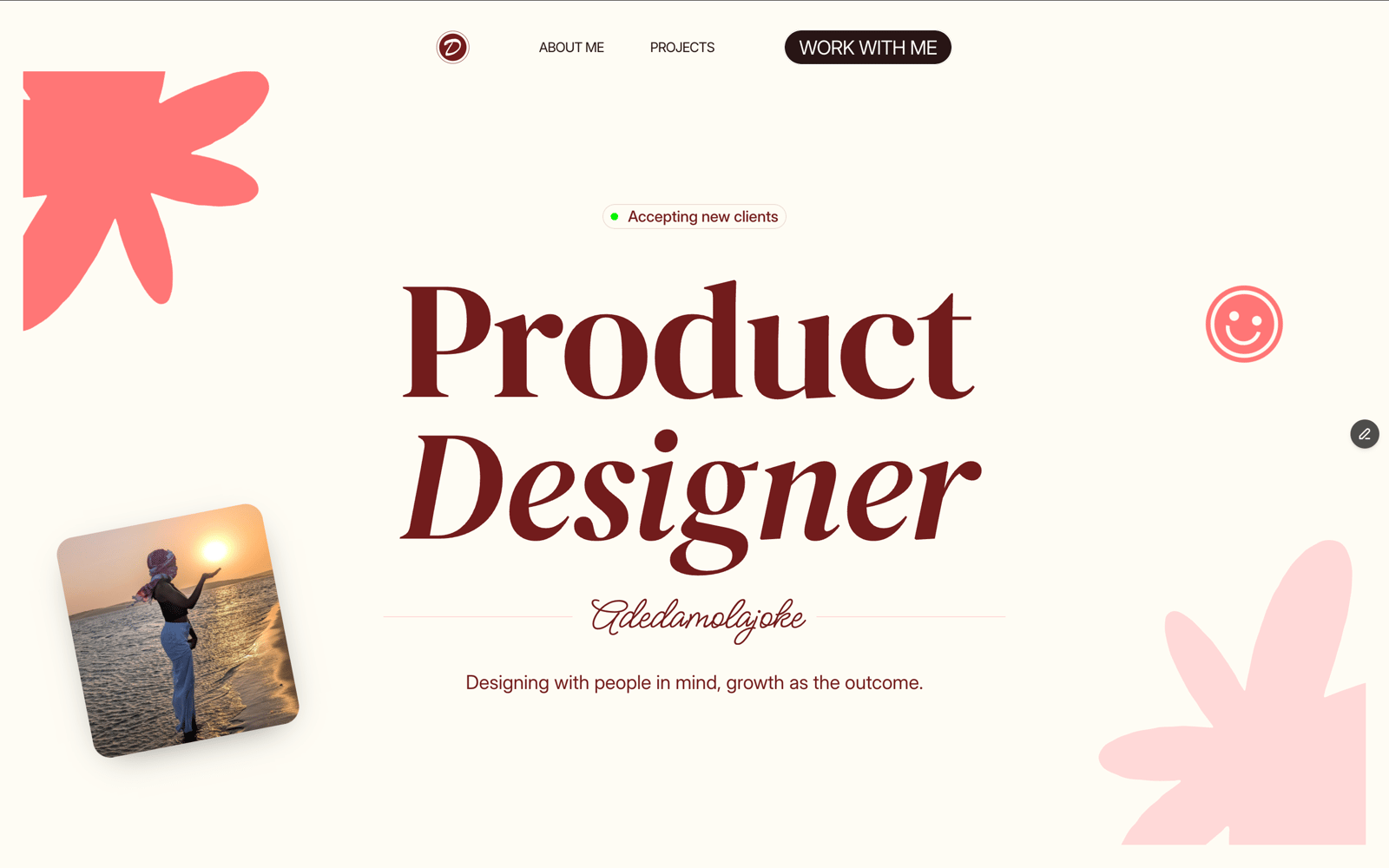The image size is (1389, 868).
Task: Click the pink divider line left of signature
Action: 477,616
